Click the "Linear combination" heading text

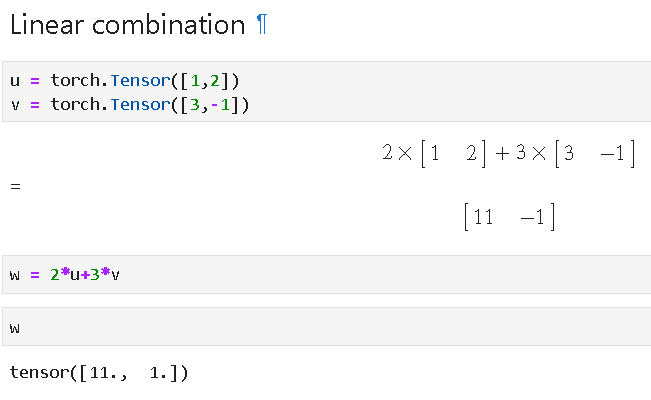pyautogui.click(x=126, y=26)
